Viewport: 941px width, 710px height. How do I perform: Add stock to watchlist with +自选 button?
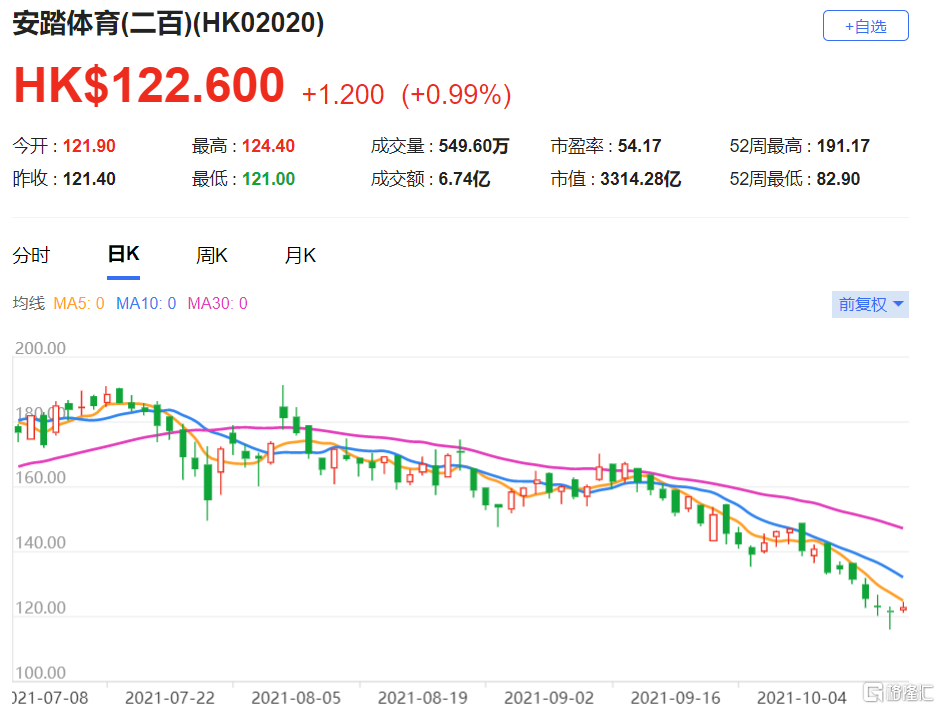pos(865,26)
